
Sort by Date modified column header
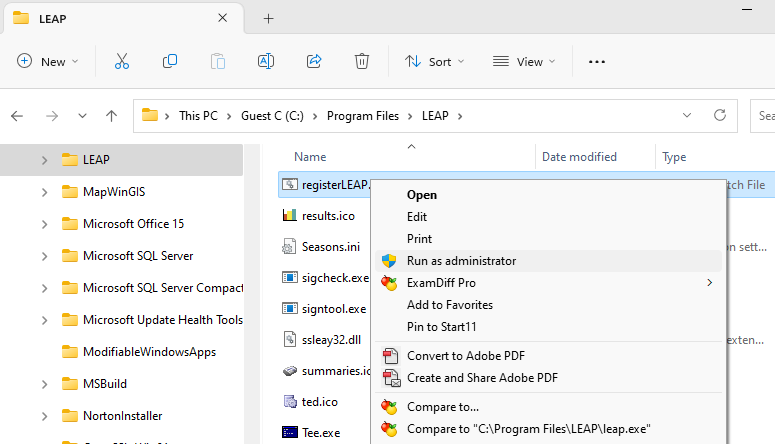coord(579,157)
